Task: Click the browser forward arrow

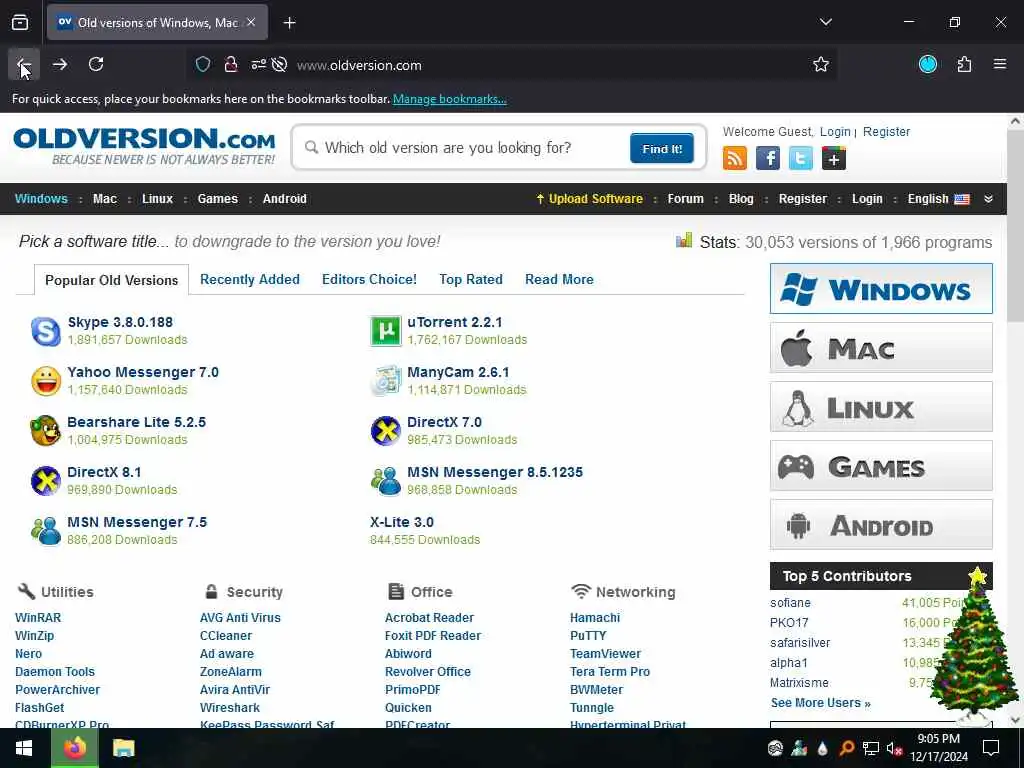Action: (x=59, y=64)
